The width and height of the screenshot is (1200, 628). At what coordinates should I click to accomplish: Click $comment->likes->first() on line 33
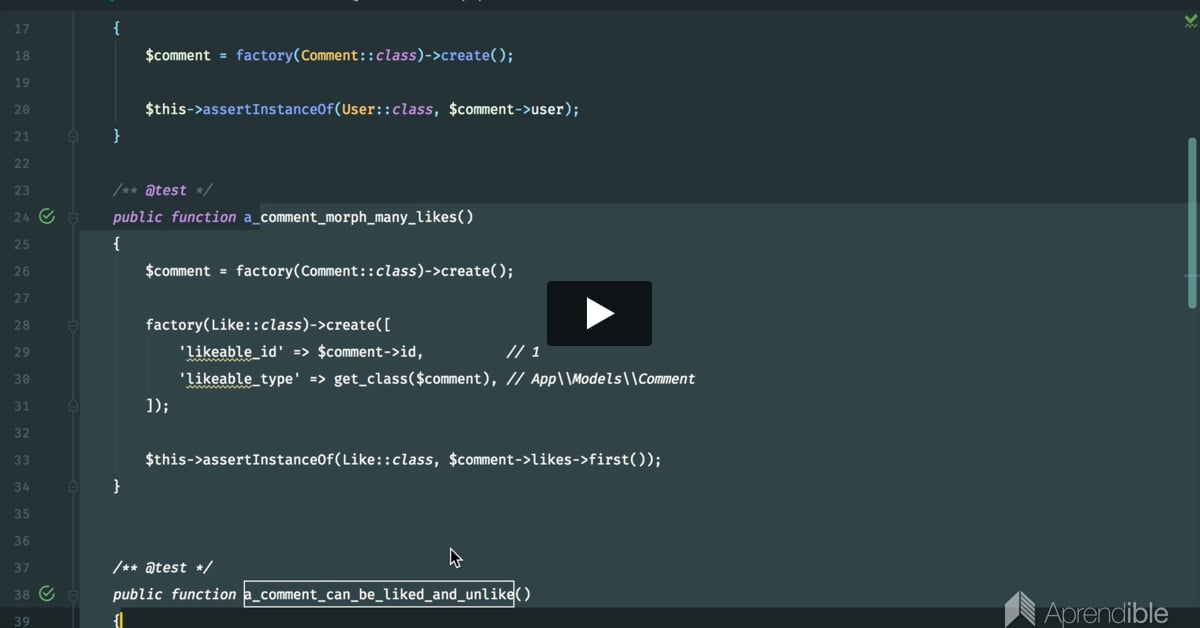click(551, 460)
